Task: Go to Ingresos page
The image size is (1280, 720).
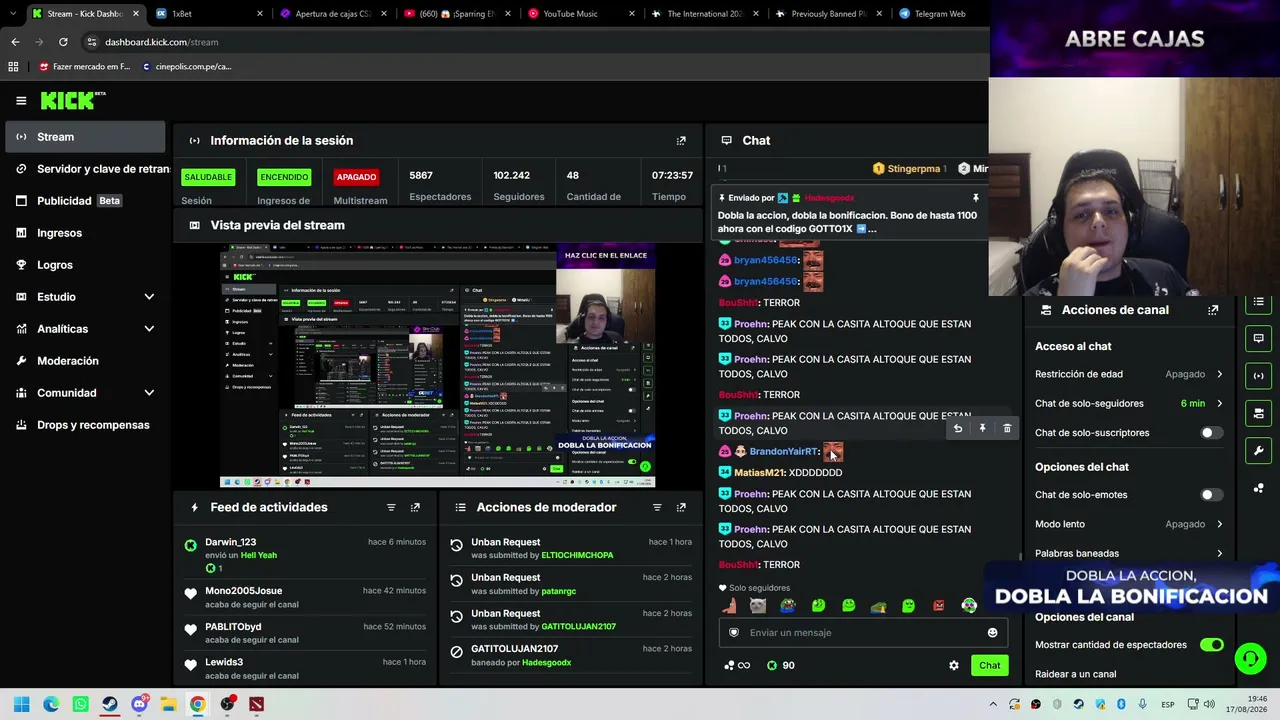Action: [x=85, y=233]
